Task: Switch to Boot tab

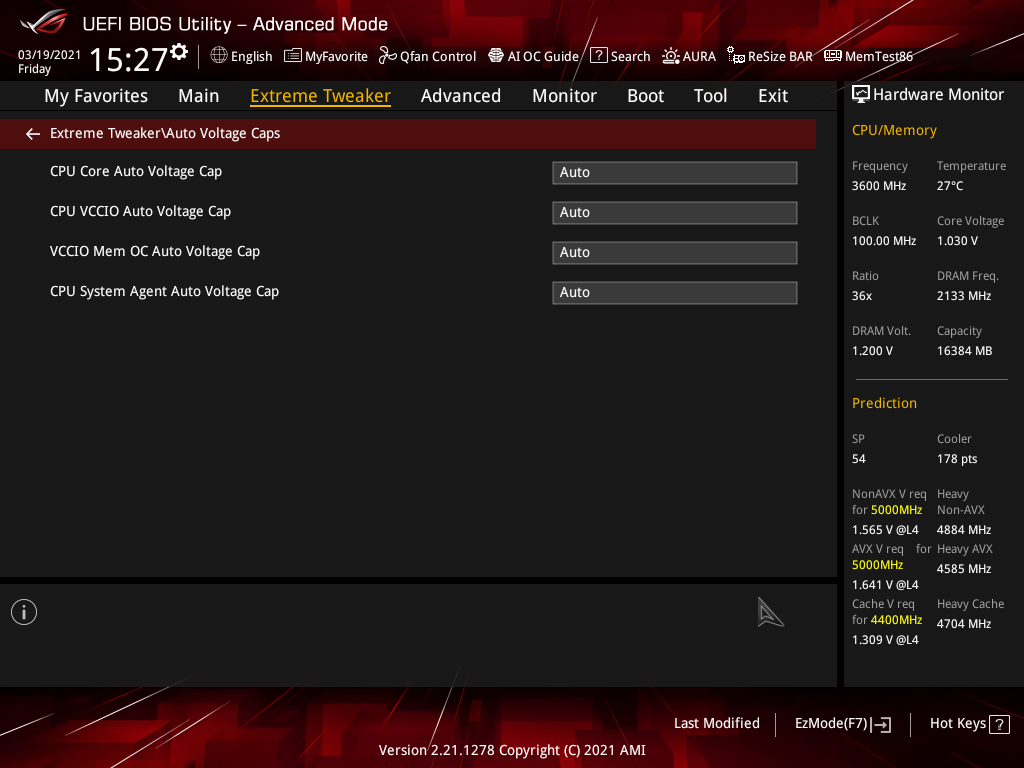Action: [x=645, y=96]
